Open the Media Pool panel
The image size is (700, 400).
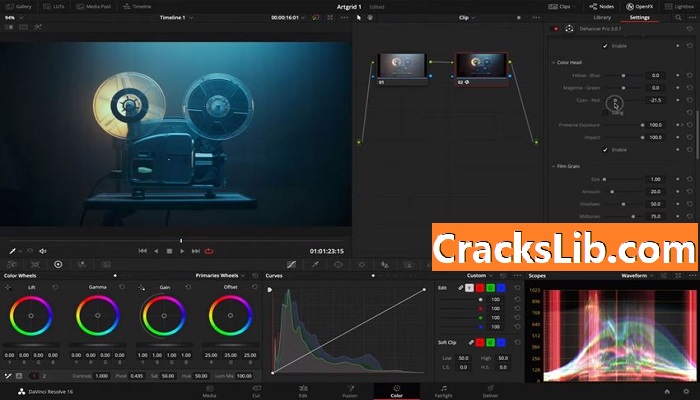point(94,6)
